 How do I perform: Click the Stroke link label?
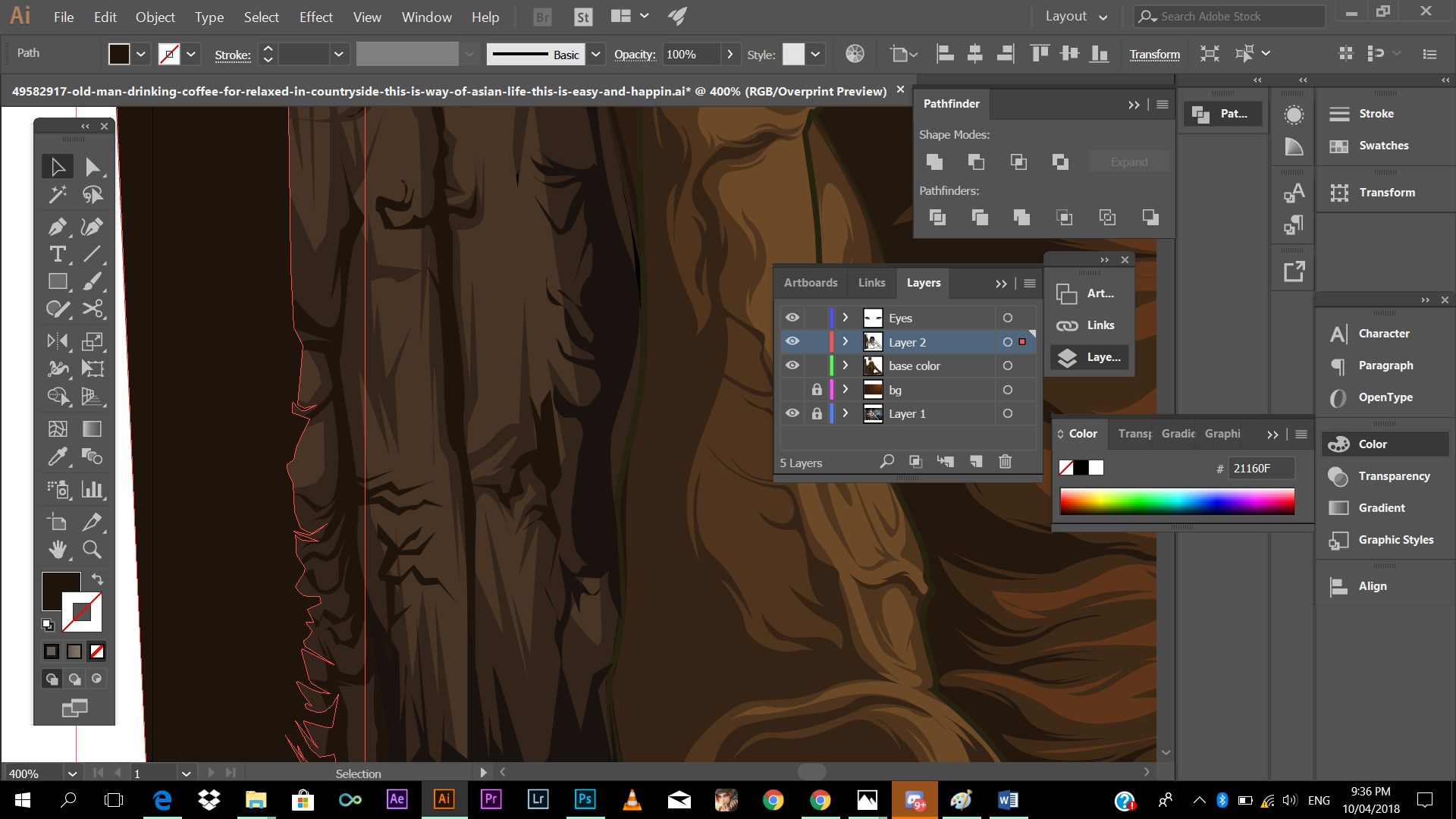(x=232, y=55)
